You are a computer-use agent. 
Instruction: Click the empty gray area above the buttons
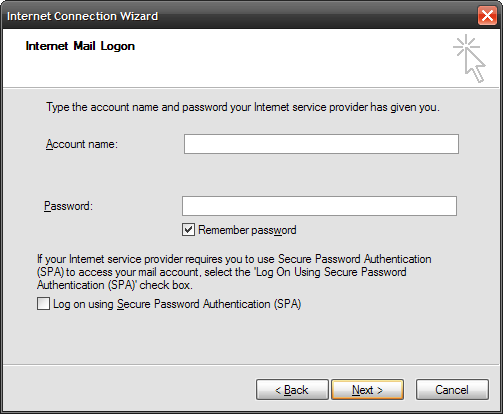point(251,338)
